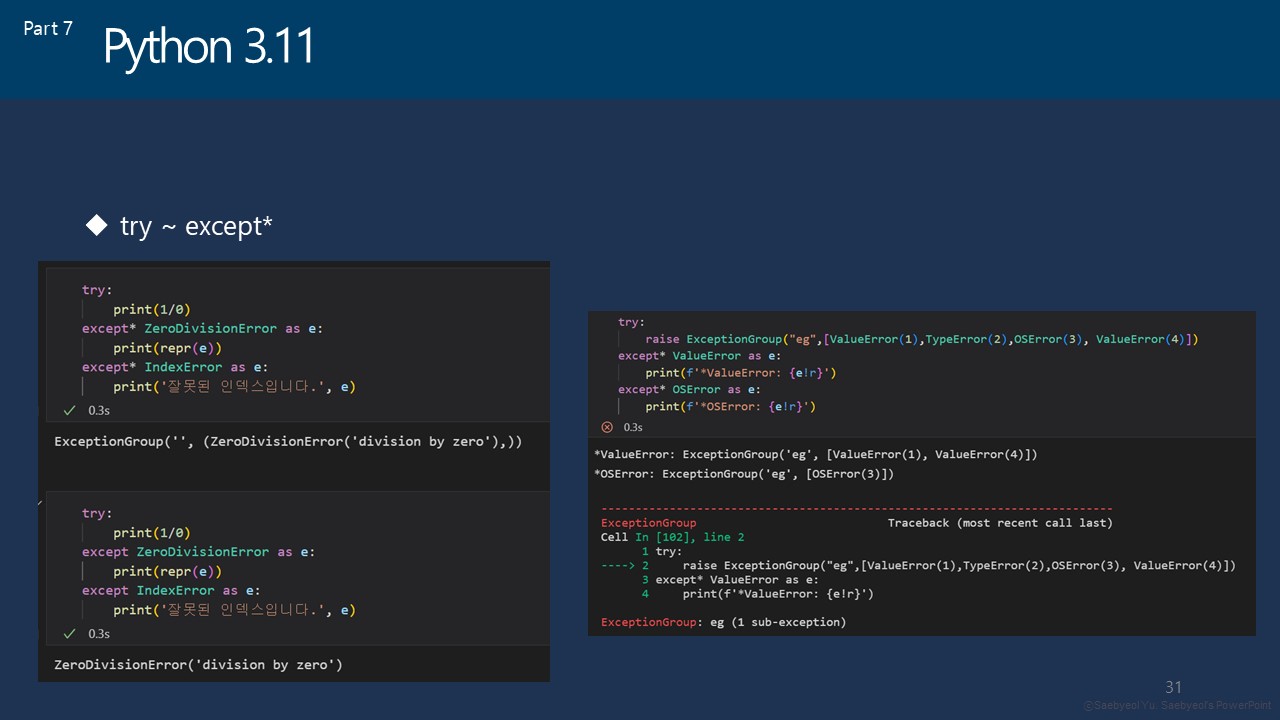The image size is (1280, 720).
Task: Click Traceback (most recent call last)
Action: 1000,523
